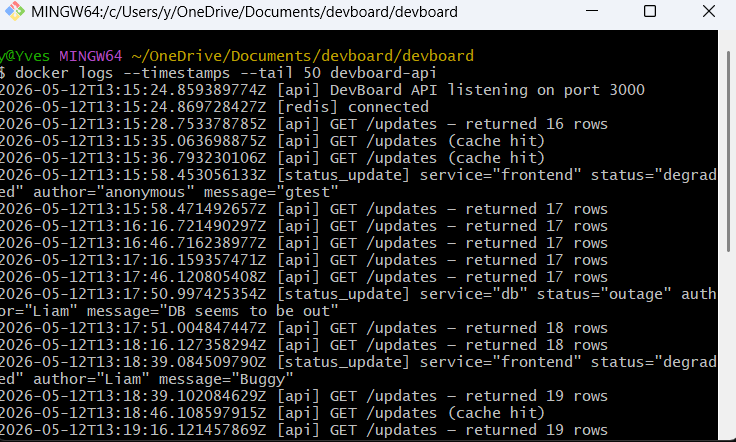This screenshot has height=442, width=736.
Task: Click the first 'returned 18 rows' log line
Action: click(x=304, y=328)
